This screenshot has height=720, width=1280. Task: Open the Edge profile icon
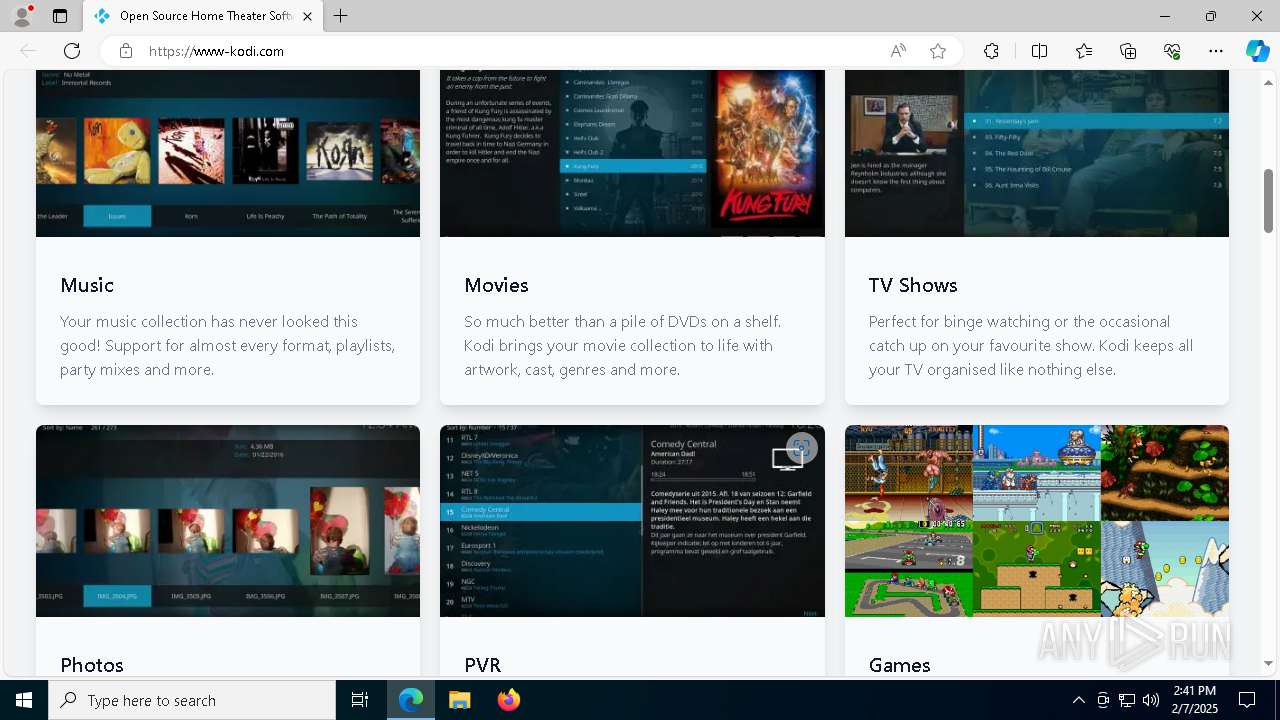click(x=22, y=16)
